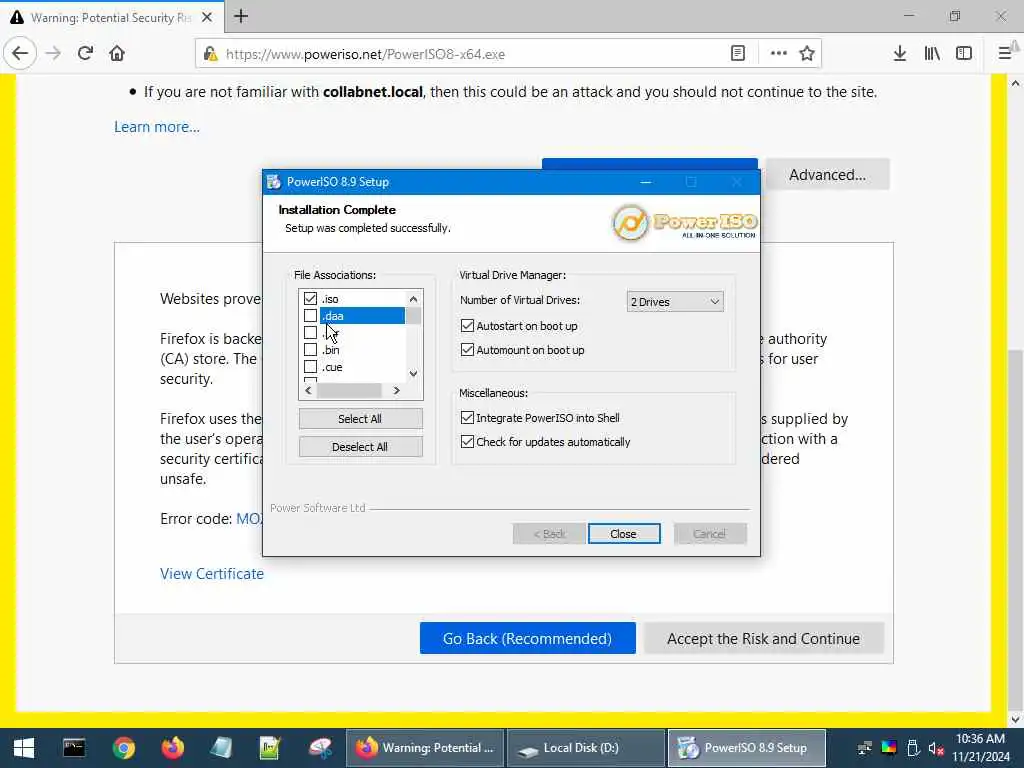Click the Advanced... button in Firefox
This screenshot has width=1024, height=768.
pyautogui.click(x=827, y=174)
